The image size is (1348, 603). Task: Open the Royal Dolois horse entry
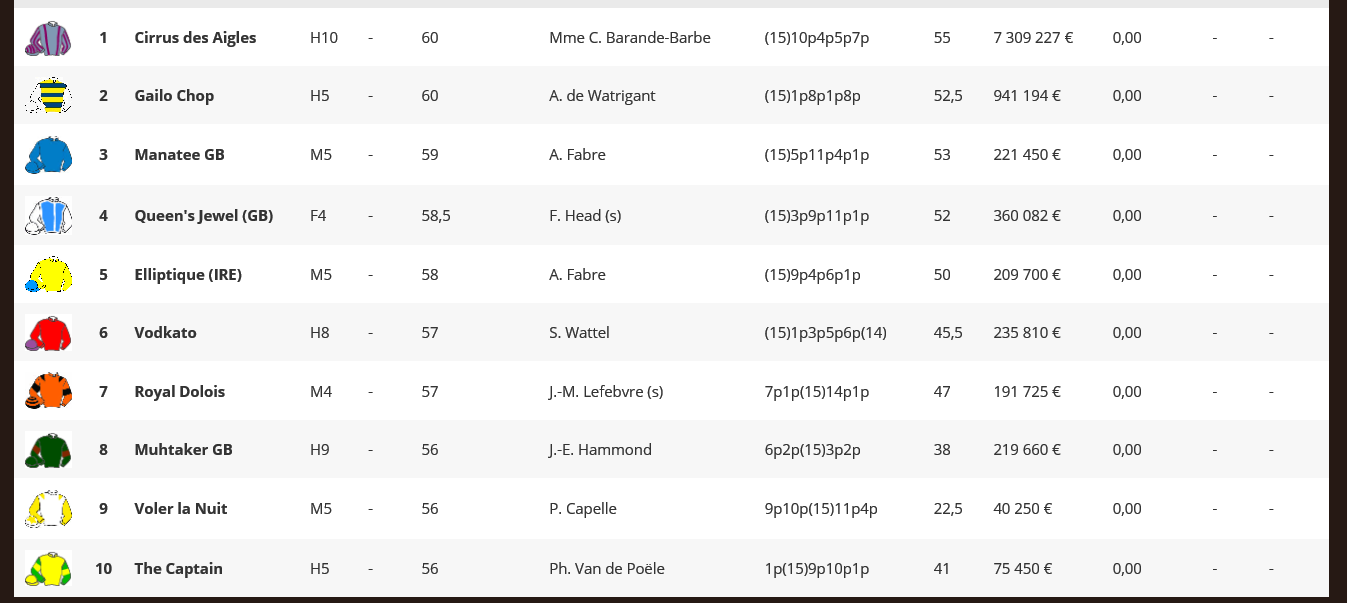click(x=180, y=391)
